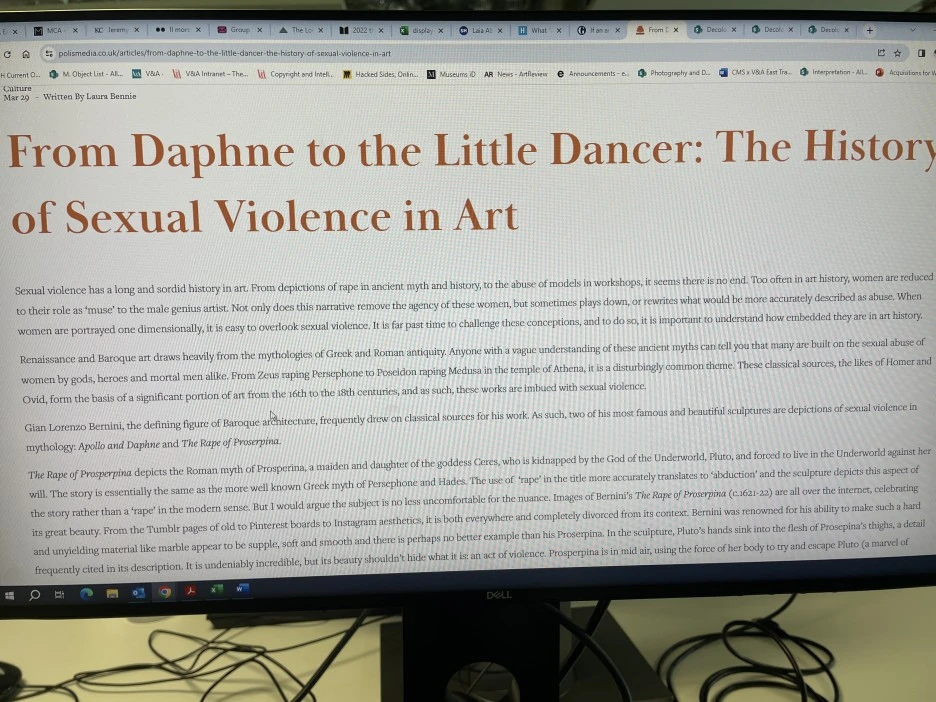
Task: Open the M. Object List bookmark
Action: [x=87, y=74]
